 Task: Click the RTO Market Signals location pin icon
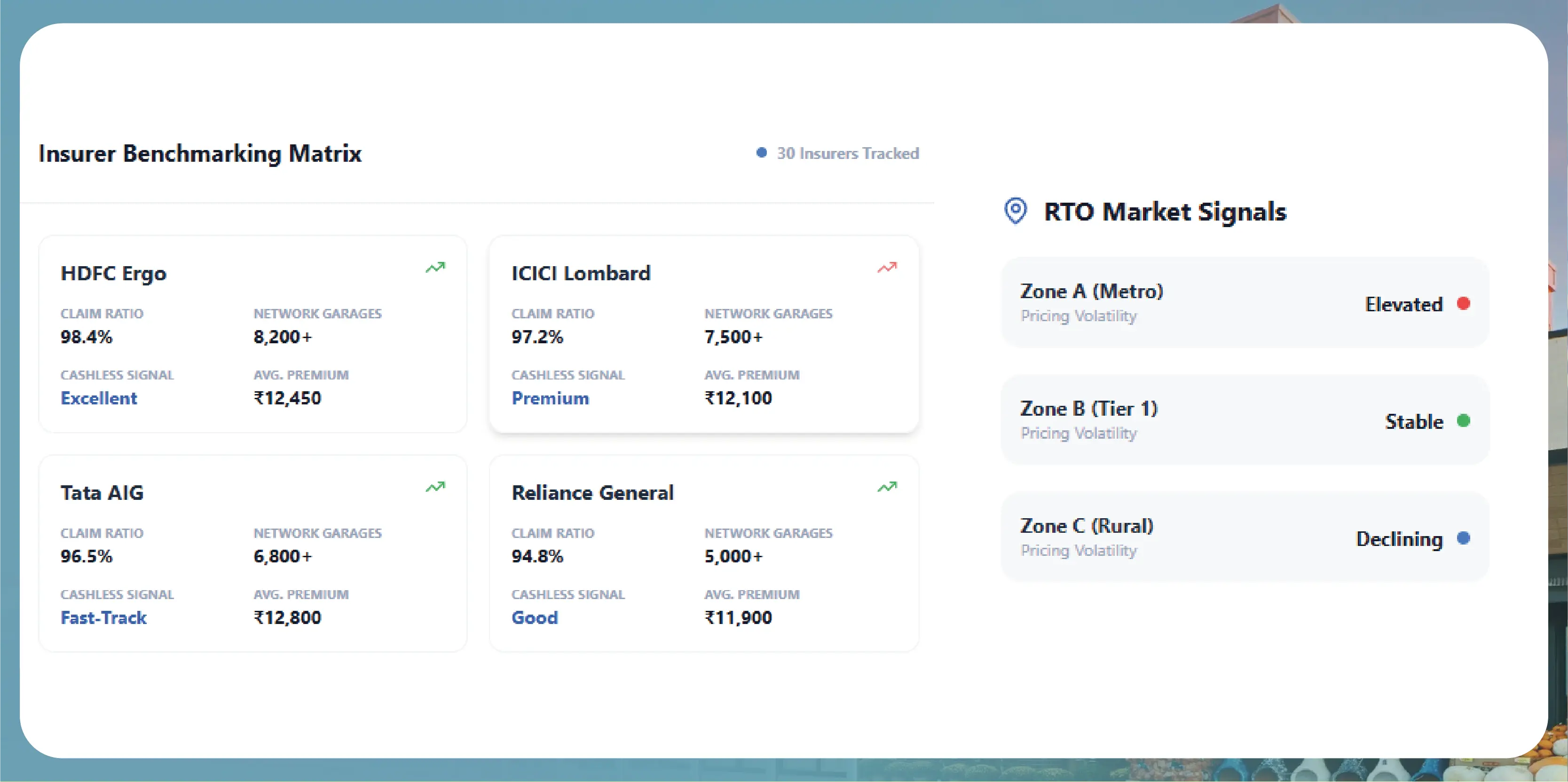click(x=1015, y=211)
